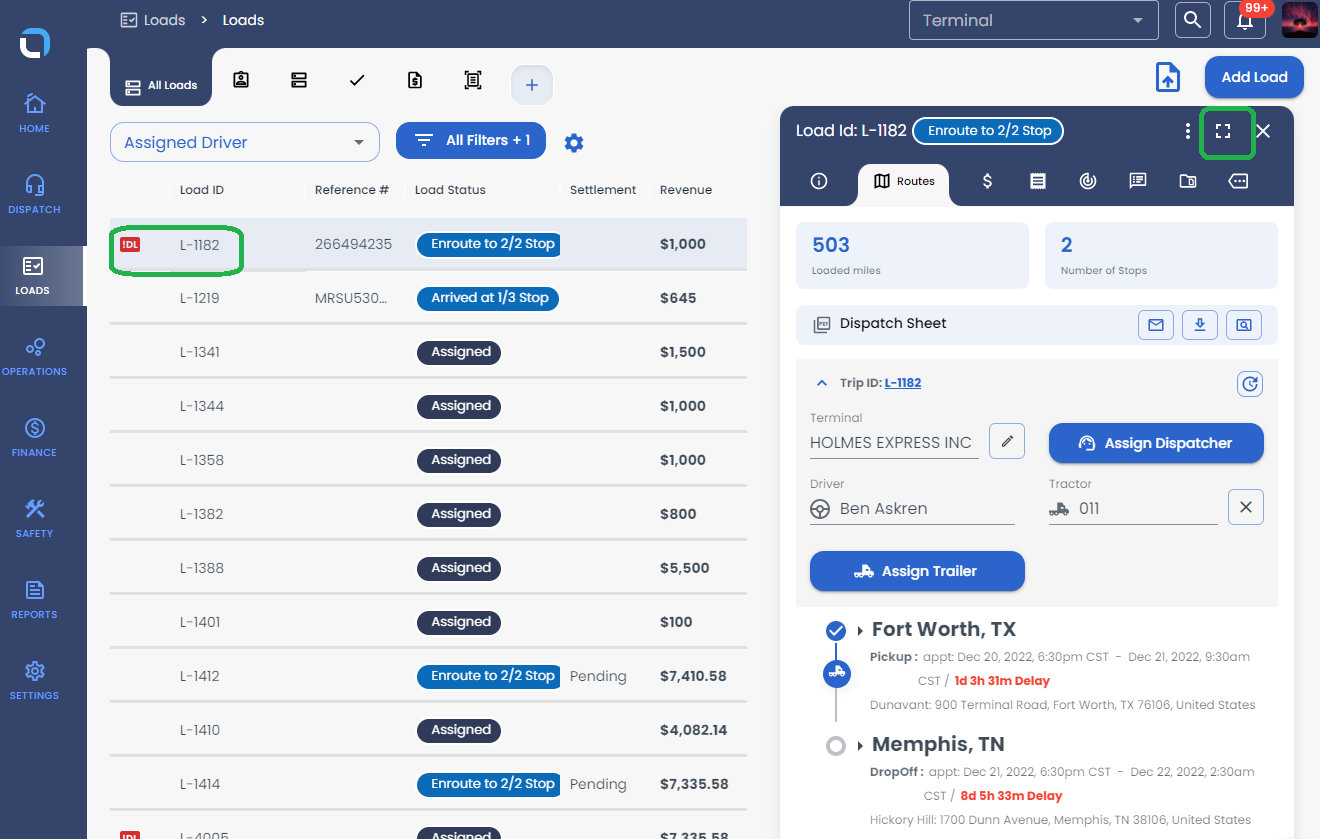Open the Safety section
1320x839 pixels.
pos(34,517)
